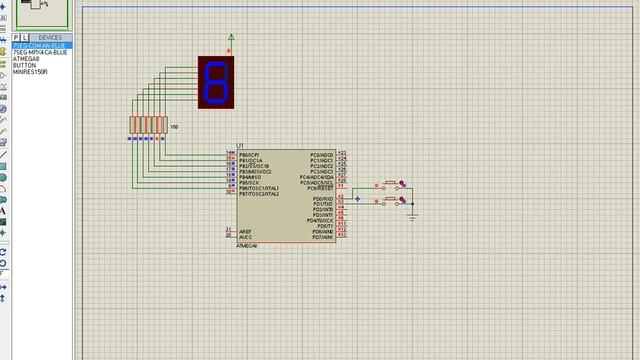Select the ground terminal symbol
The height and width of the screenshot is (360, 640).
coord(412,218)
